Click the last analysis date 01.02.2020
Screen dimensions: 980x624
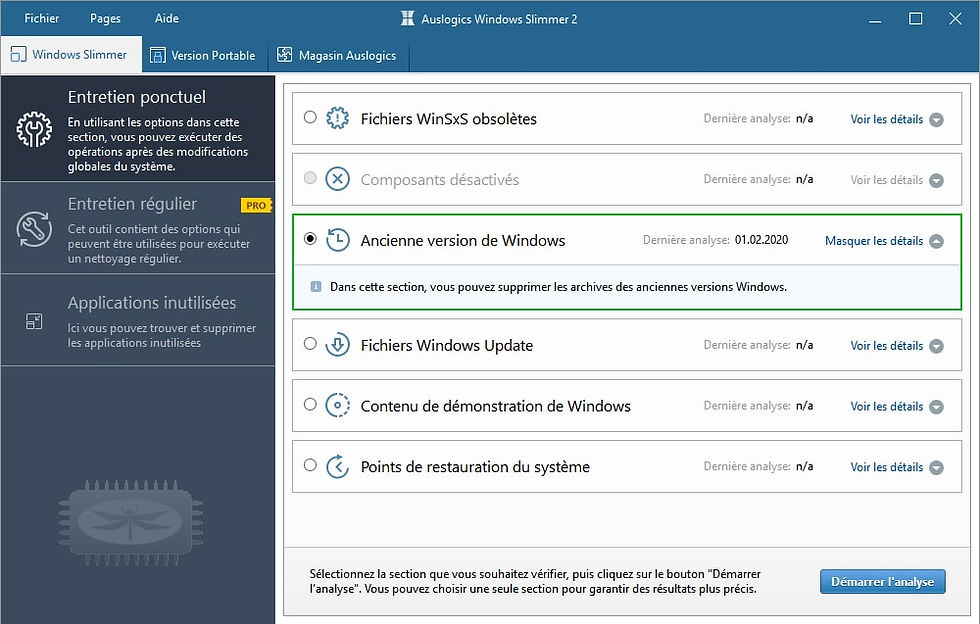coord(761,239)
